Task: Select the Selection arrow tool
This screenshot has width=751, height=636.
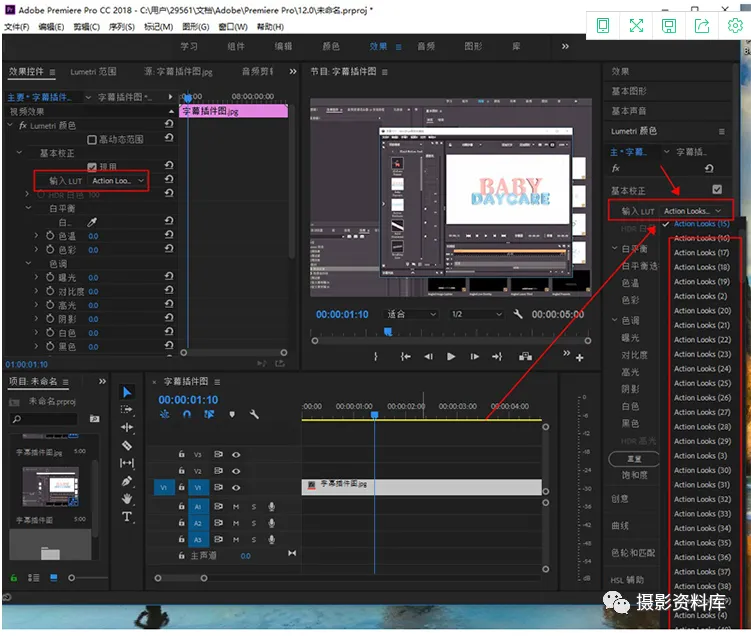Action: (127, 392)
